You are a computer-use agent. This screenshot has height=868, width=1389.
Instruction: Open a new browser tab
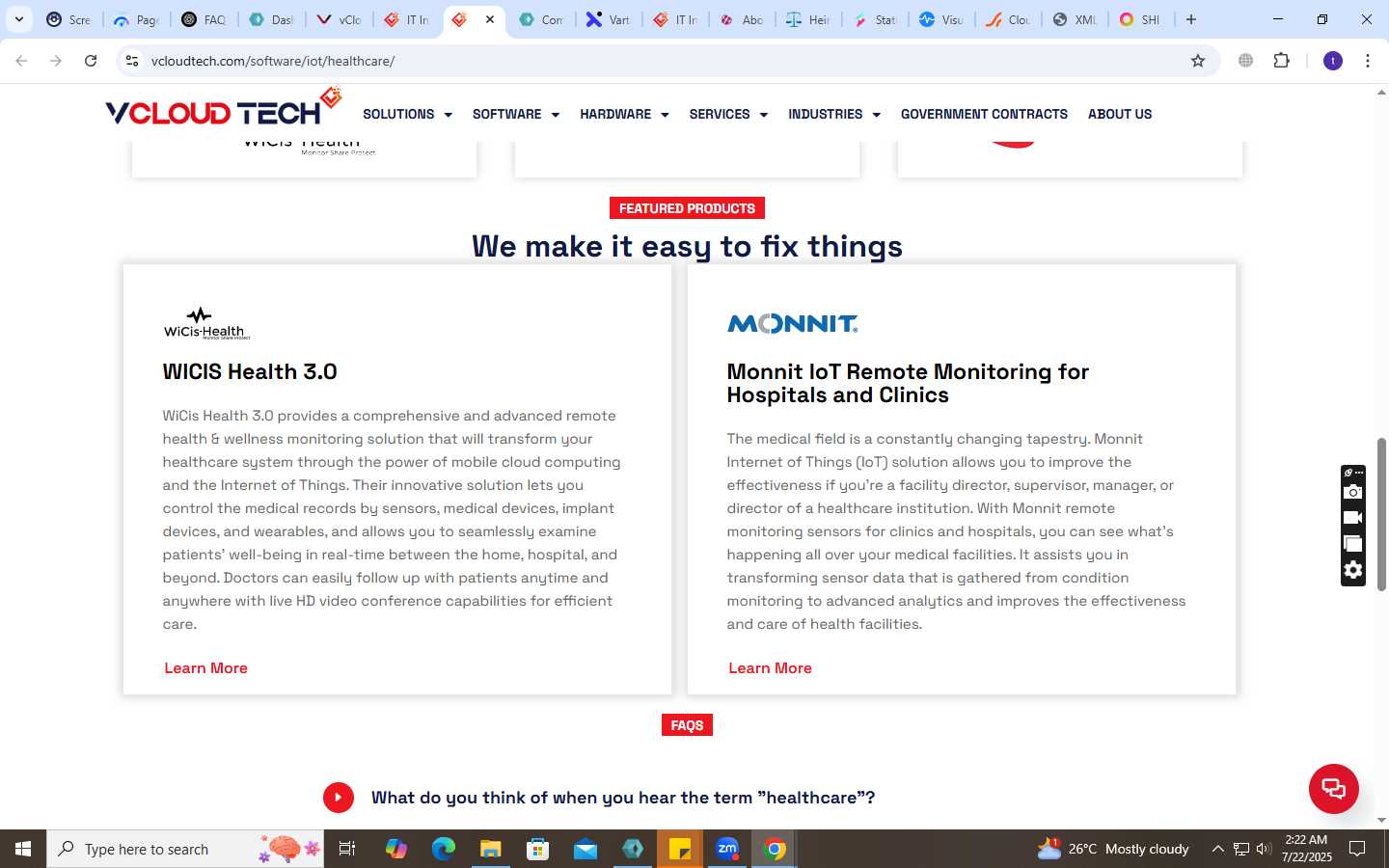1191,19
